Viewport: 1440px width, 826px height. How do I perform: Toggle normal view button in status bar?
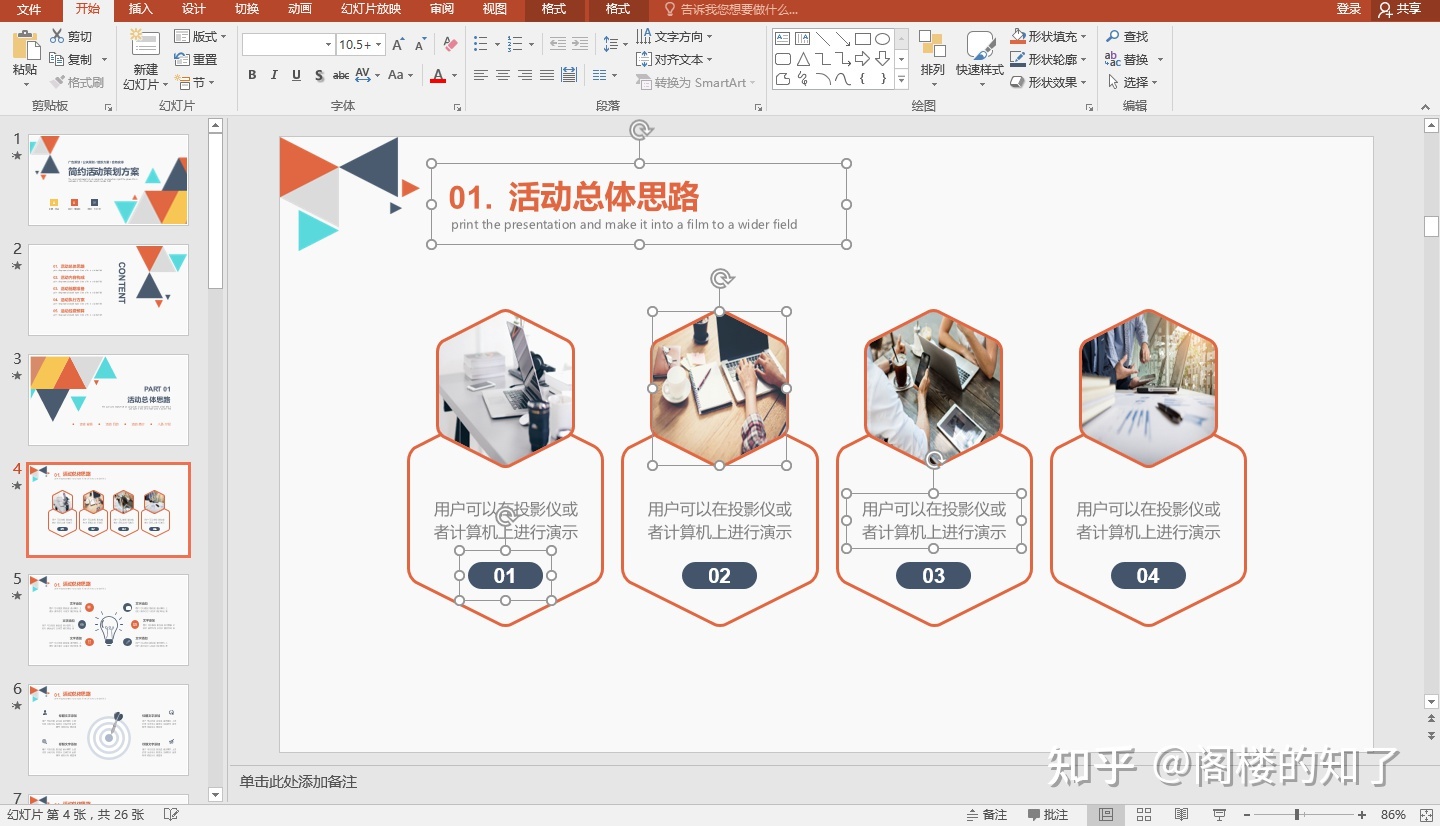[x=1106, y=815]
